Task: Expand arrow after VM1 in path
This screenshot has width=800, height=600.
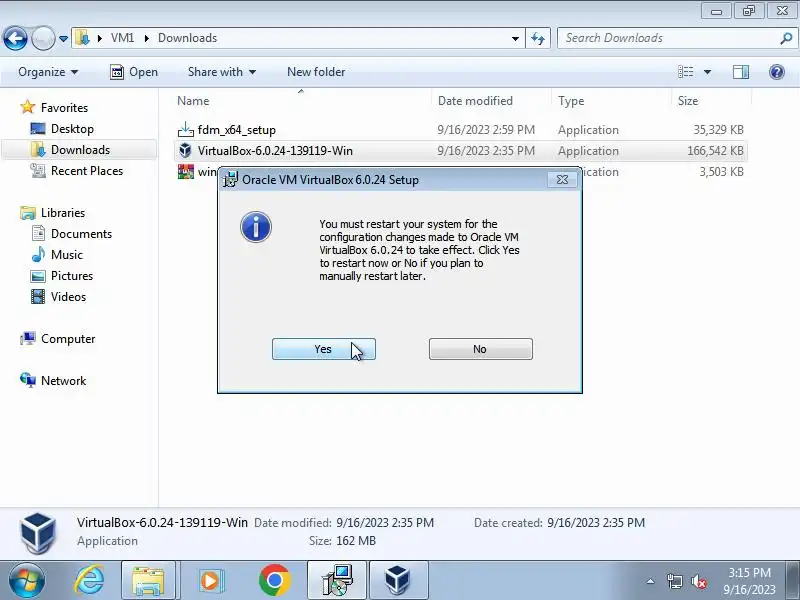Action: pyautogui.click(x=146, y=39)
